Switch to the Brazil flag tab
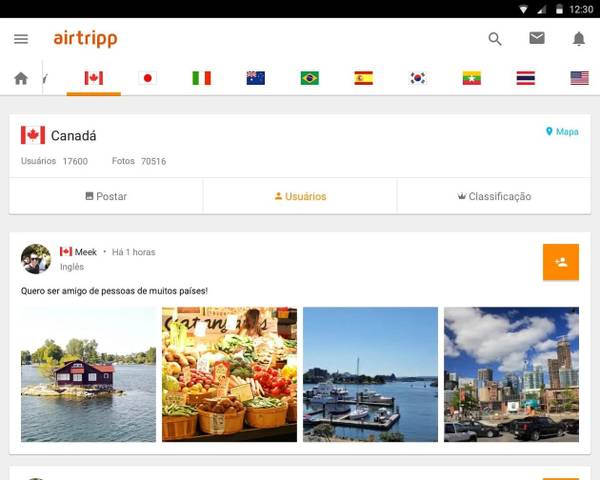The image size is (600, 480). pos(310,78)
